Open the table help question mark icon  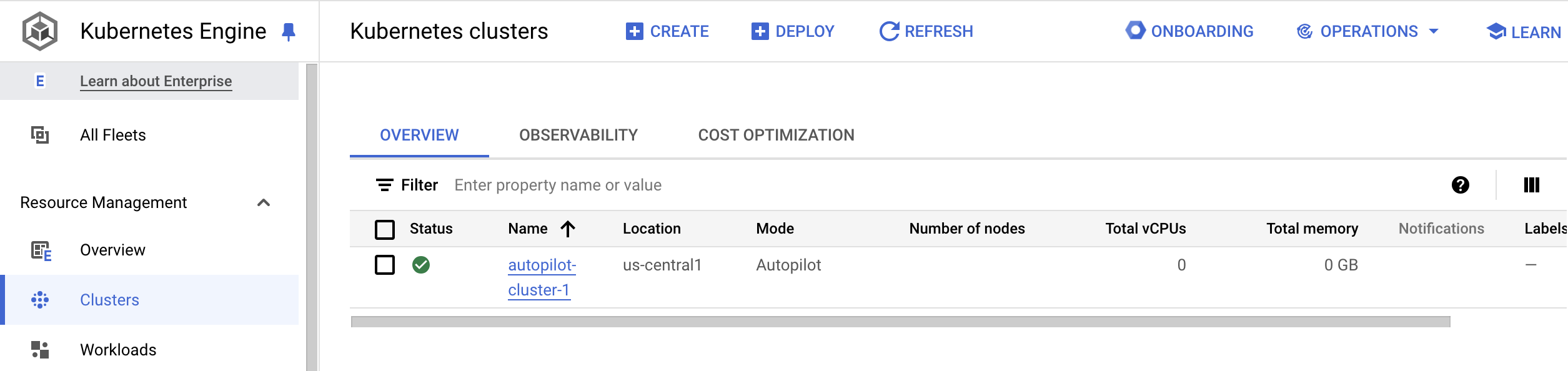click(1460, 185)
